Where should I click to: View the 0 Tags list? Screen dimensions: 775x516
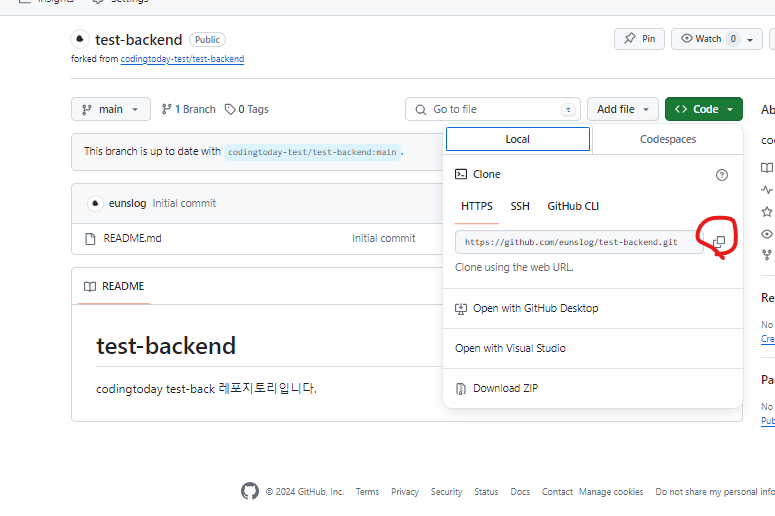(x=247, y=109)
